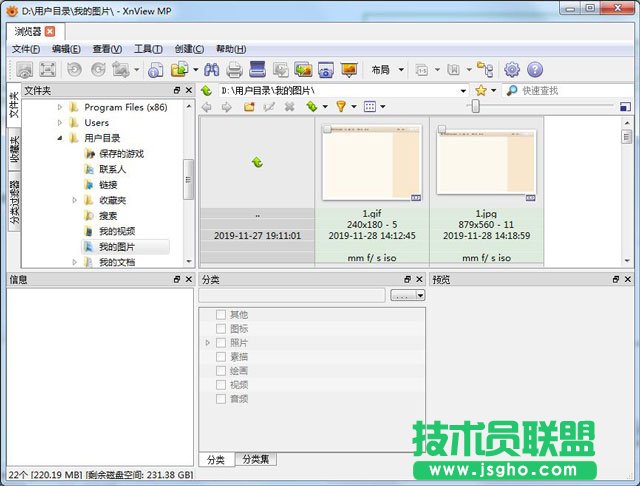Expand the 照片 category tree node
The height and width of the screenshot is (486, 640).
click(208, 343)
